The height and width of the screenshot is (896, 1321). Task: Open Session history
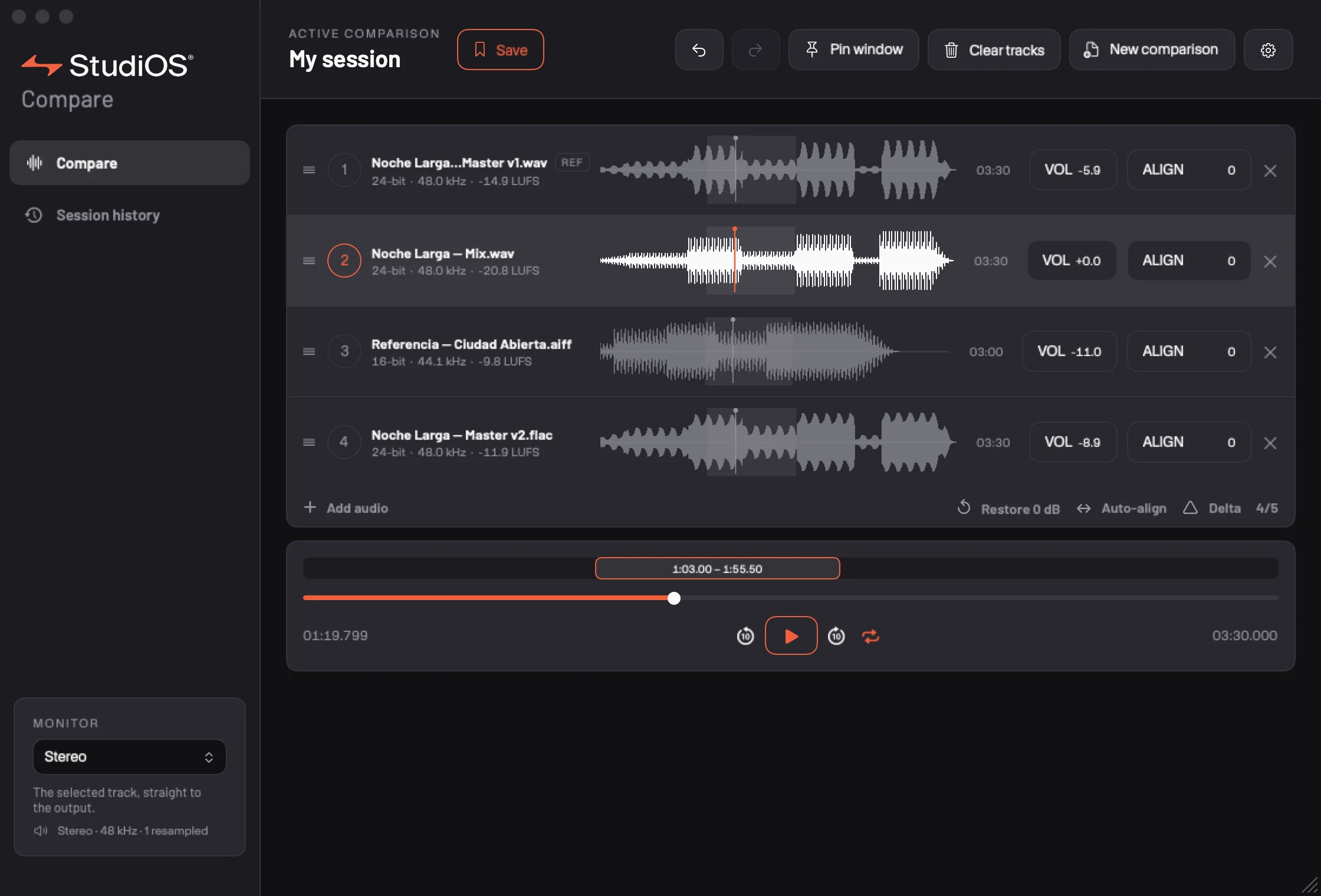(x=130, y=215)
